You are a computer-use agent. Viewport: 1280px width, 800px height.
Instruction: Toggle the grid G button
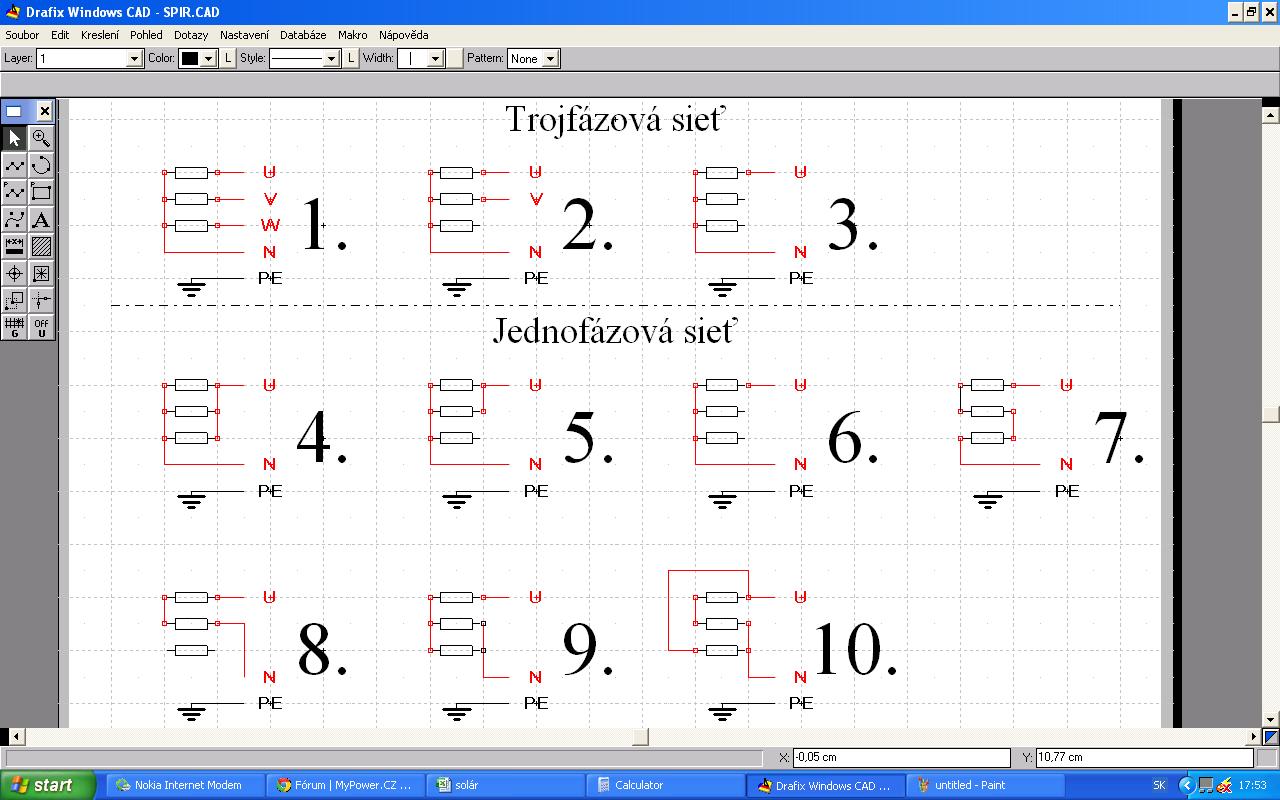tap(15, 327)
